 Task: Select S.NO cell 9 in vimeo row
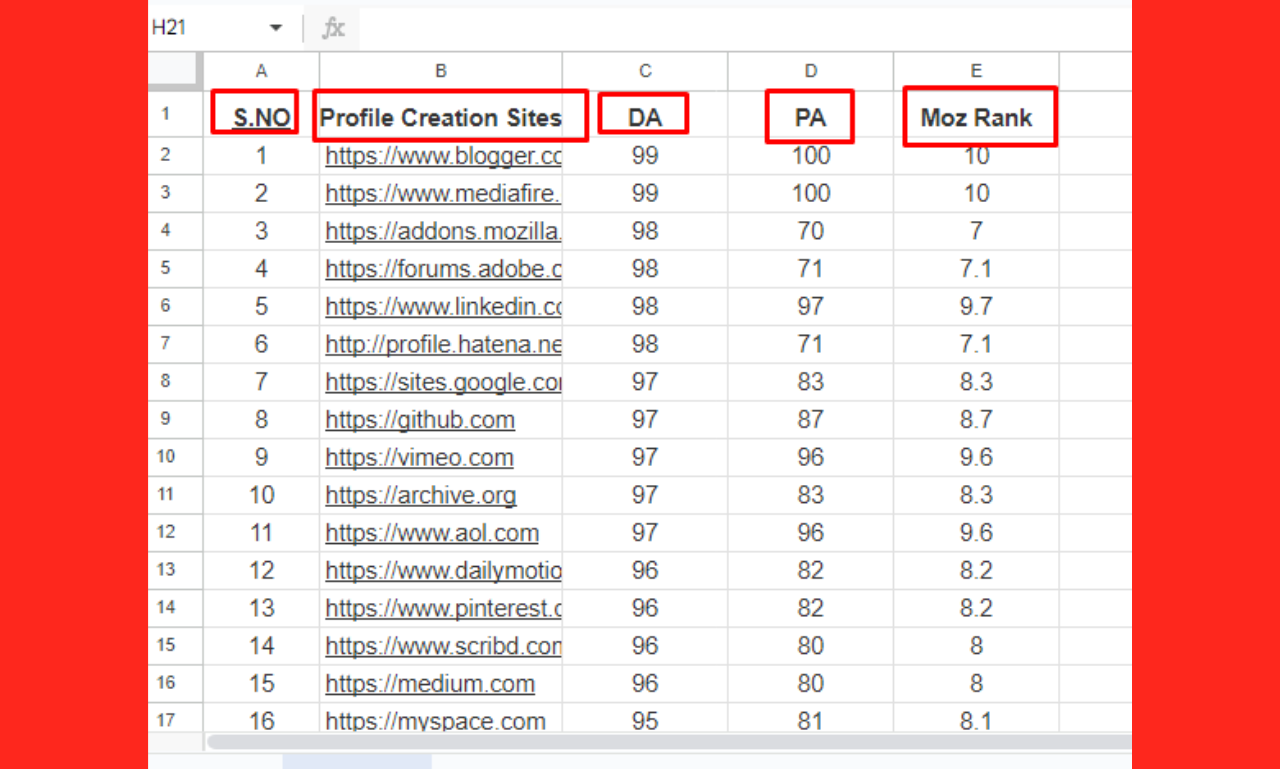click(x=262, y=458)
